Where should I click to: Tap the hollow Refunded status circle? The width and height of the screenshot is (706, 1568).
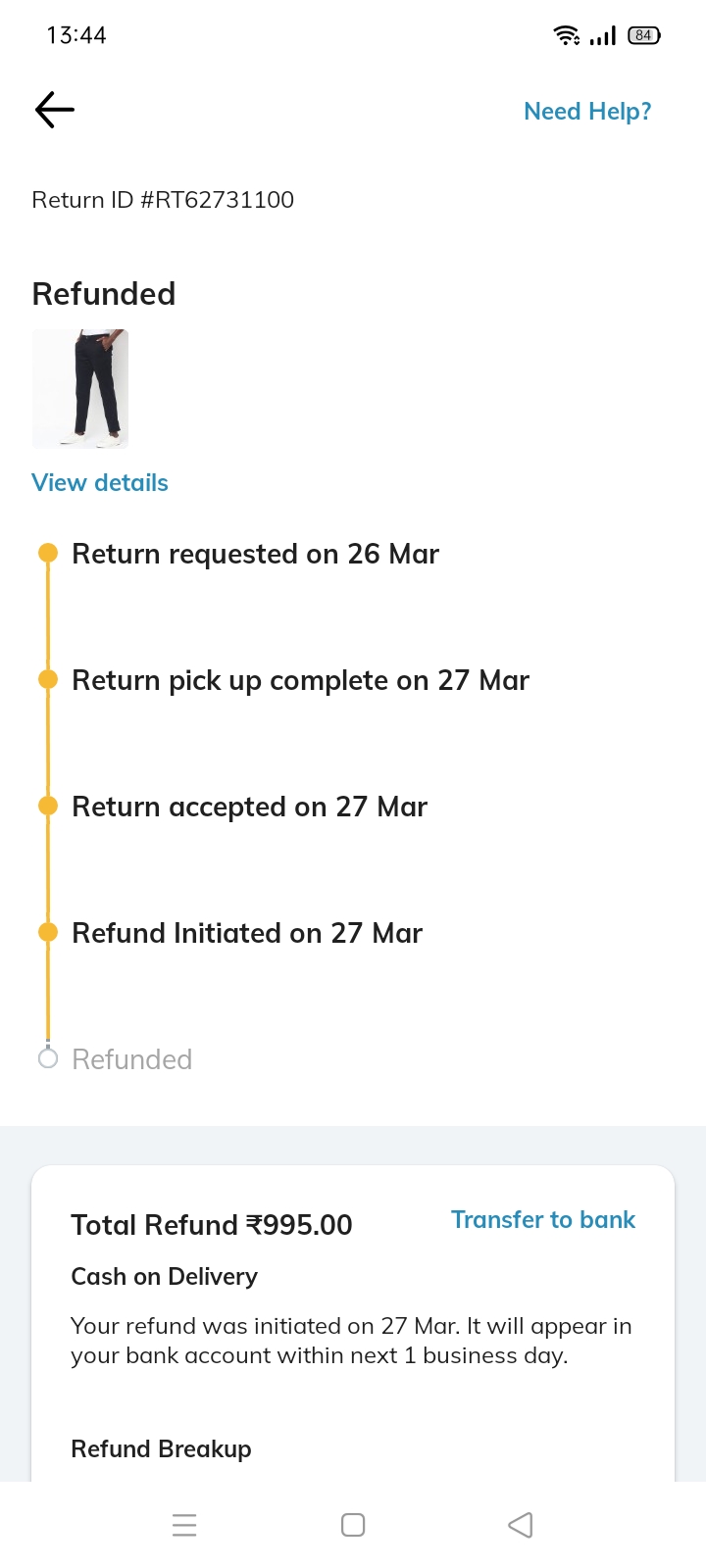tap(48, 1058)
